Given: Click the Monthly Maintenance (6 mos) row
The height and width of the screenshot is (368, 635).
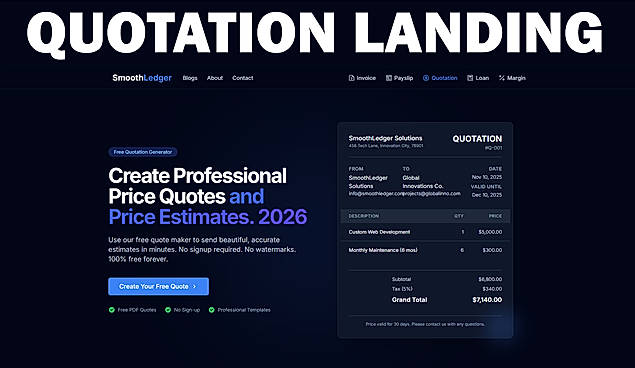Looking at the screenshot, I should pos(425,250).
